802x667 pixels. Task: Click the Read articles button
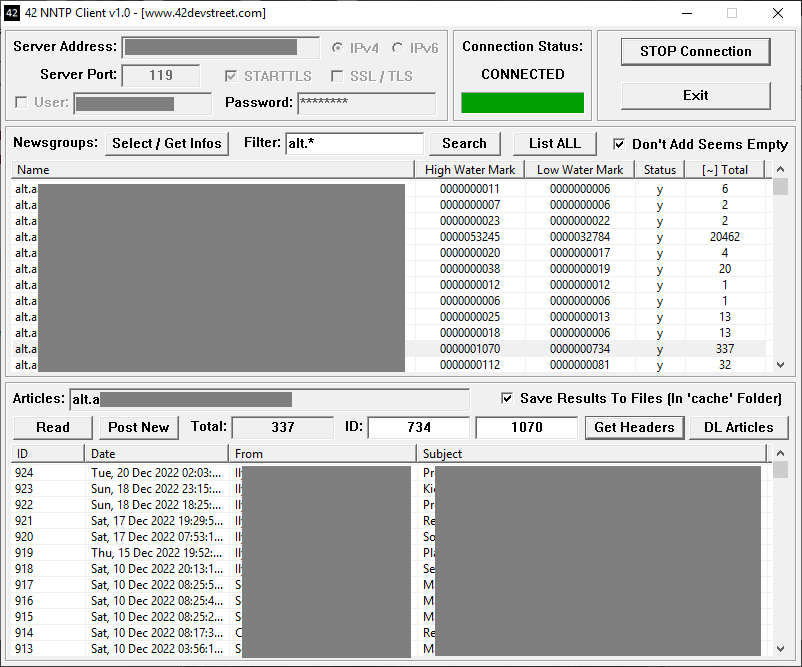(53, 427)
